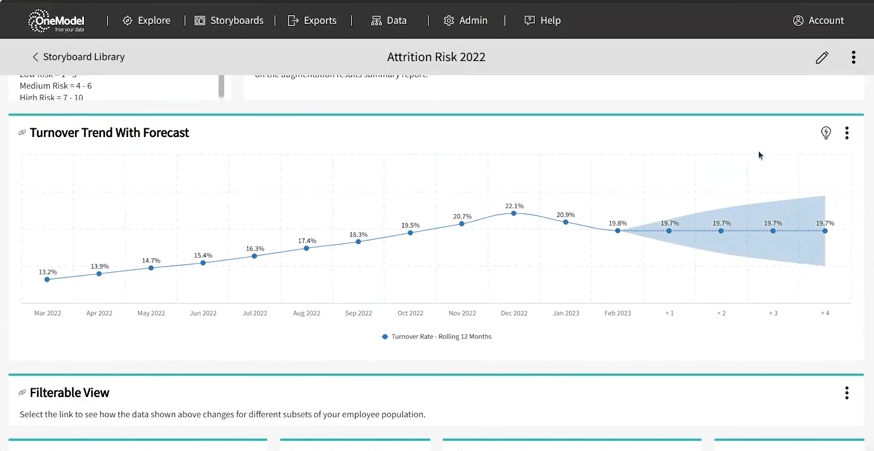Open the Attrition Risk 2022 kebab menu
This screenshot has height=451, width=874.
coord(853,57)
